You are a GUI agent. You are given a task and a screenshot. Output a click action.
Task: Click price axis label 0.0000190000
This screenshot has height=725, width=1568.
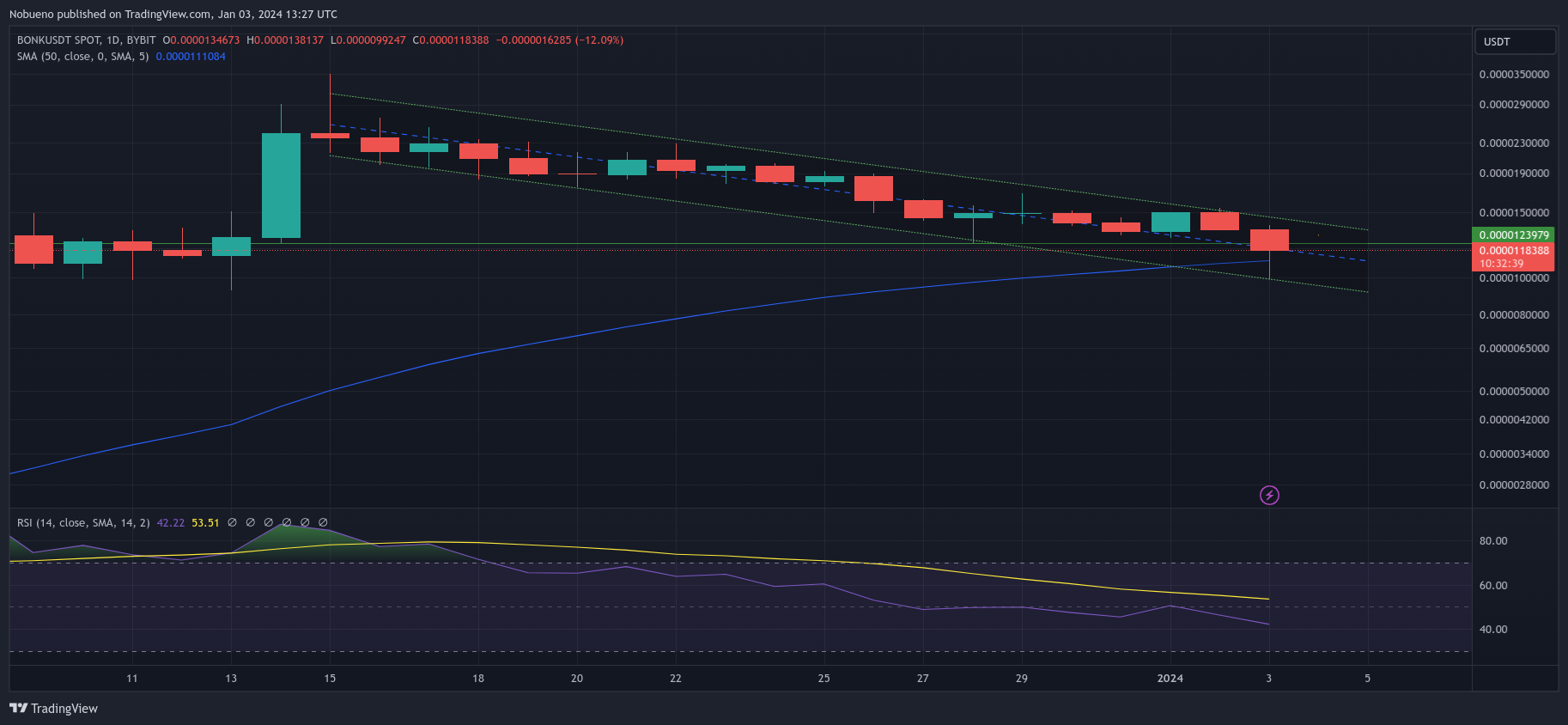tap(1514, 174)
